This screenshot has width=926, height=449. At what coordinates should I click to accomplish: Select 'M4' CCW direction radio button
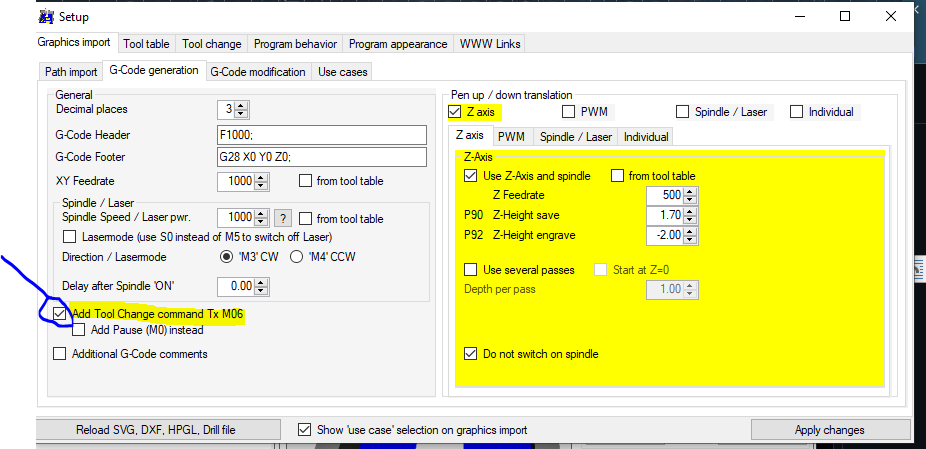[x=296, y=257]
